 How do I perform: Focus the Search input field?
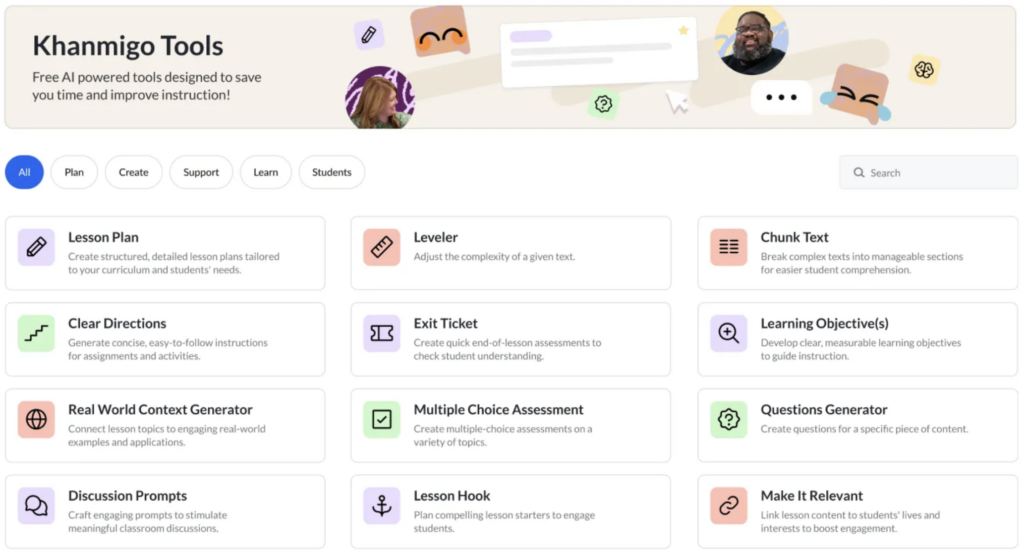click(928, 172)
